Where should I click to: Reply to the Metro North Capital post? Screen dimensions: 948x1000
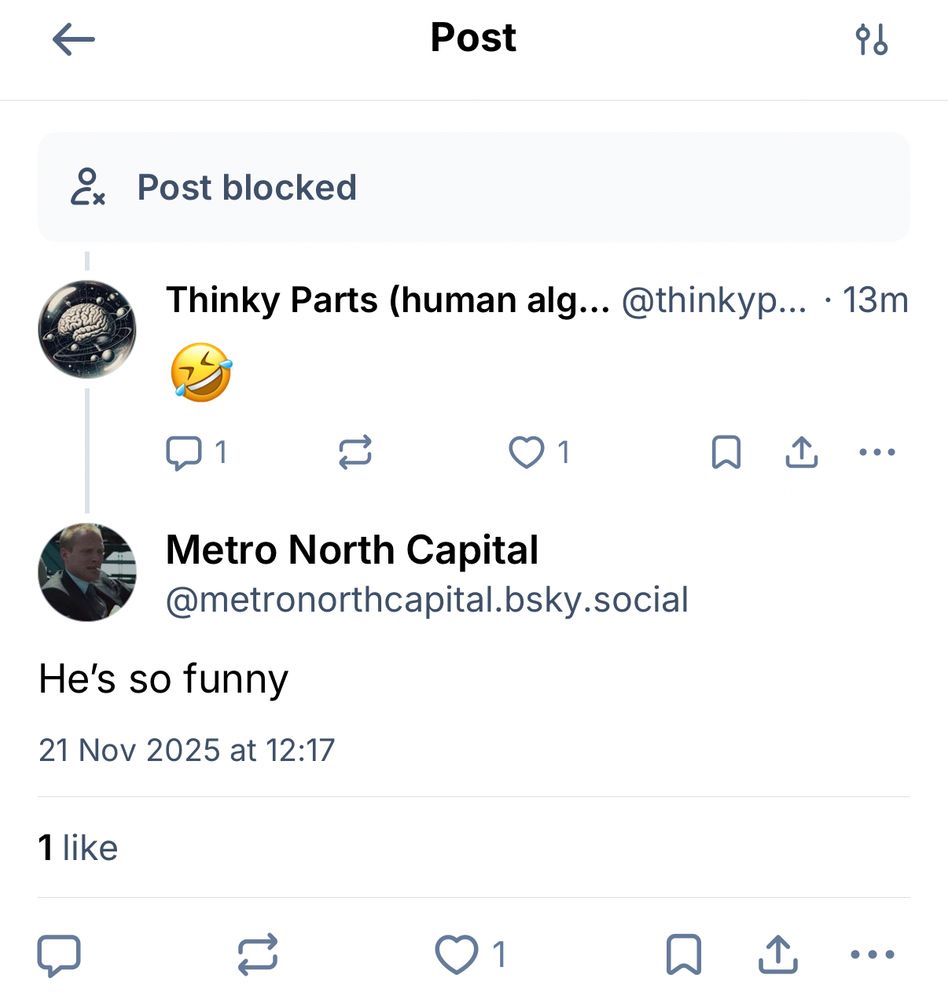[59, 955]
